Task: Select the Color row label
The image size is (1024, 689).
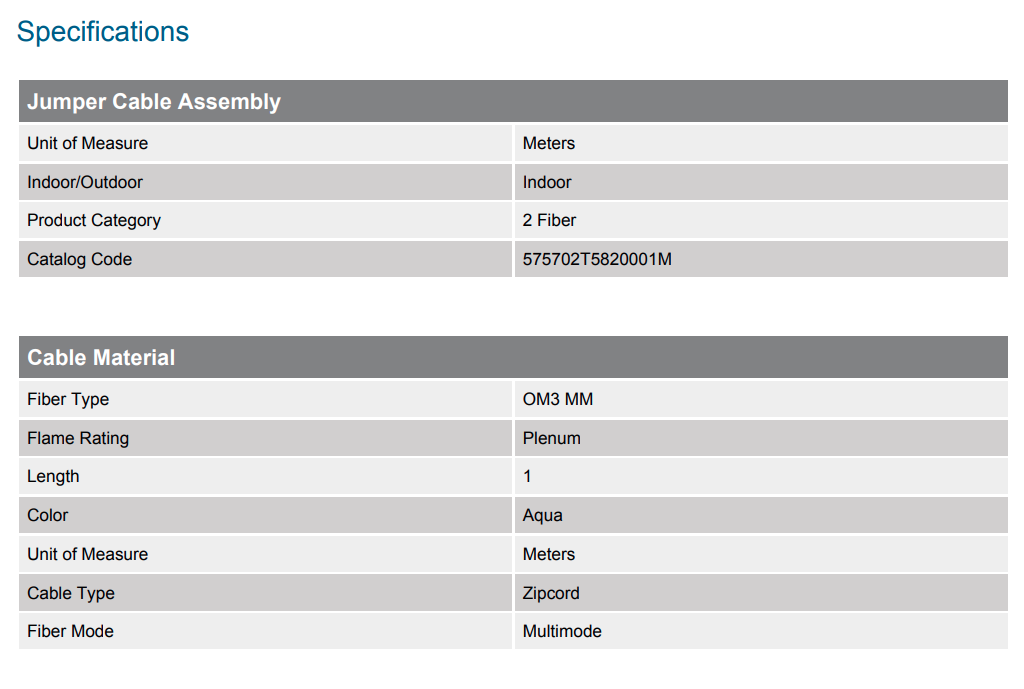Action: 48,515
